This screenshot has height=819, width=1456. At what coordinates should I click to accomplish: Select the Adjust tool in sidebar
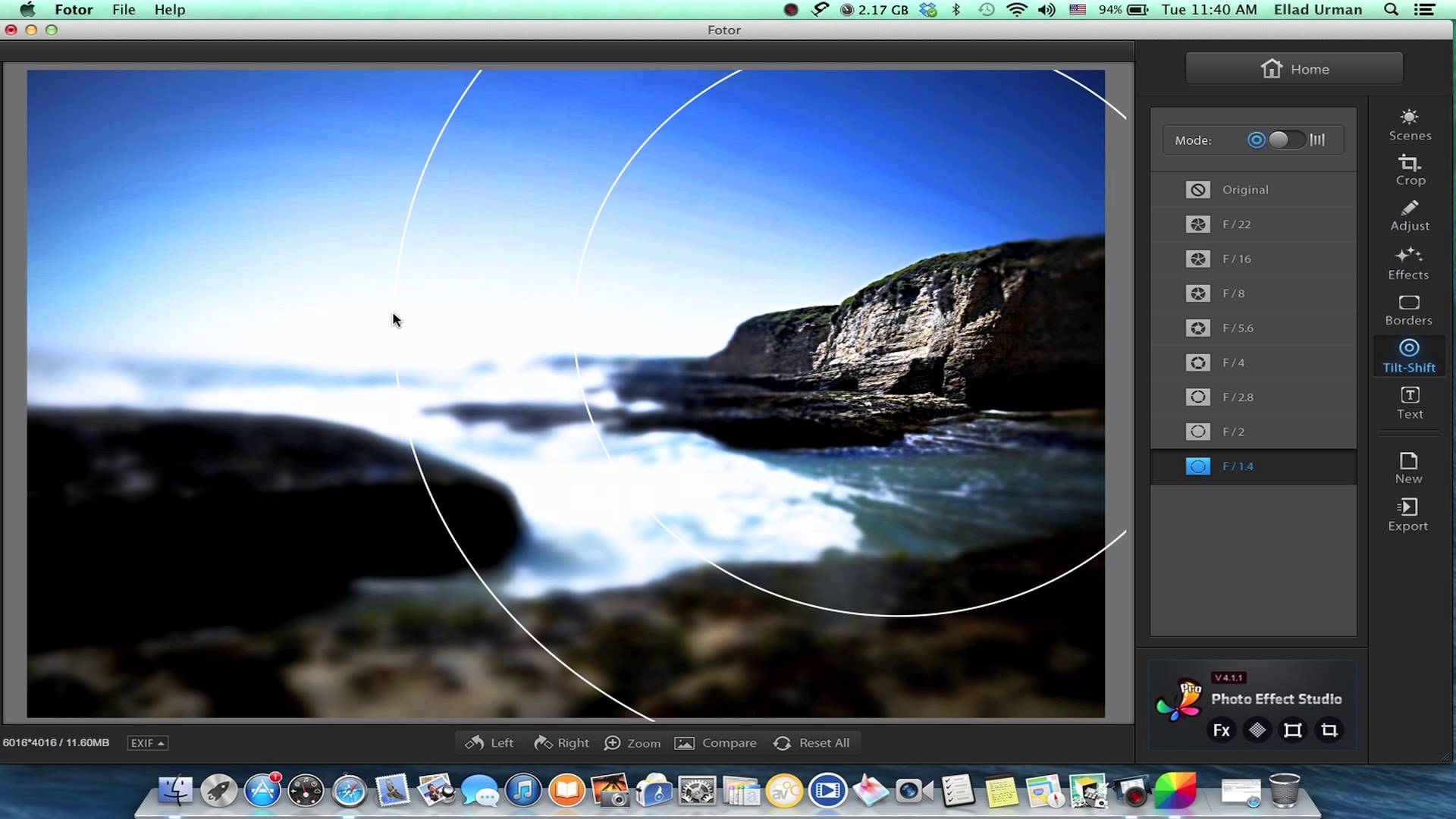[1410, 214]
